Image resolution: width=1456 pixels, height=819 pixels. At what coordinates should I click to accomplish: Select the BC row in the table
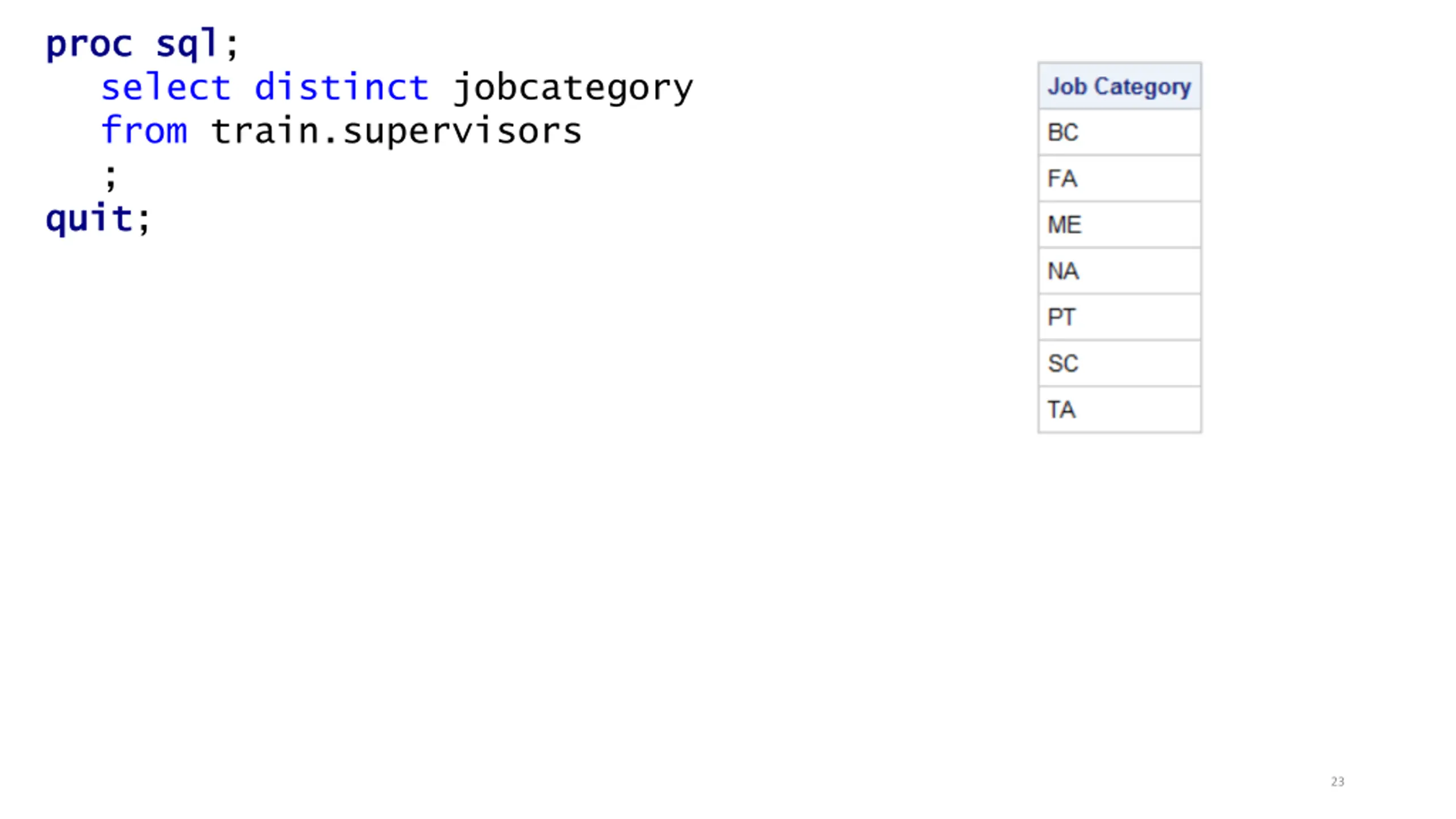[1119, 133]
